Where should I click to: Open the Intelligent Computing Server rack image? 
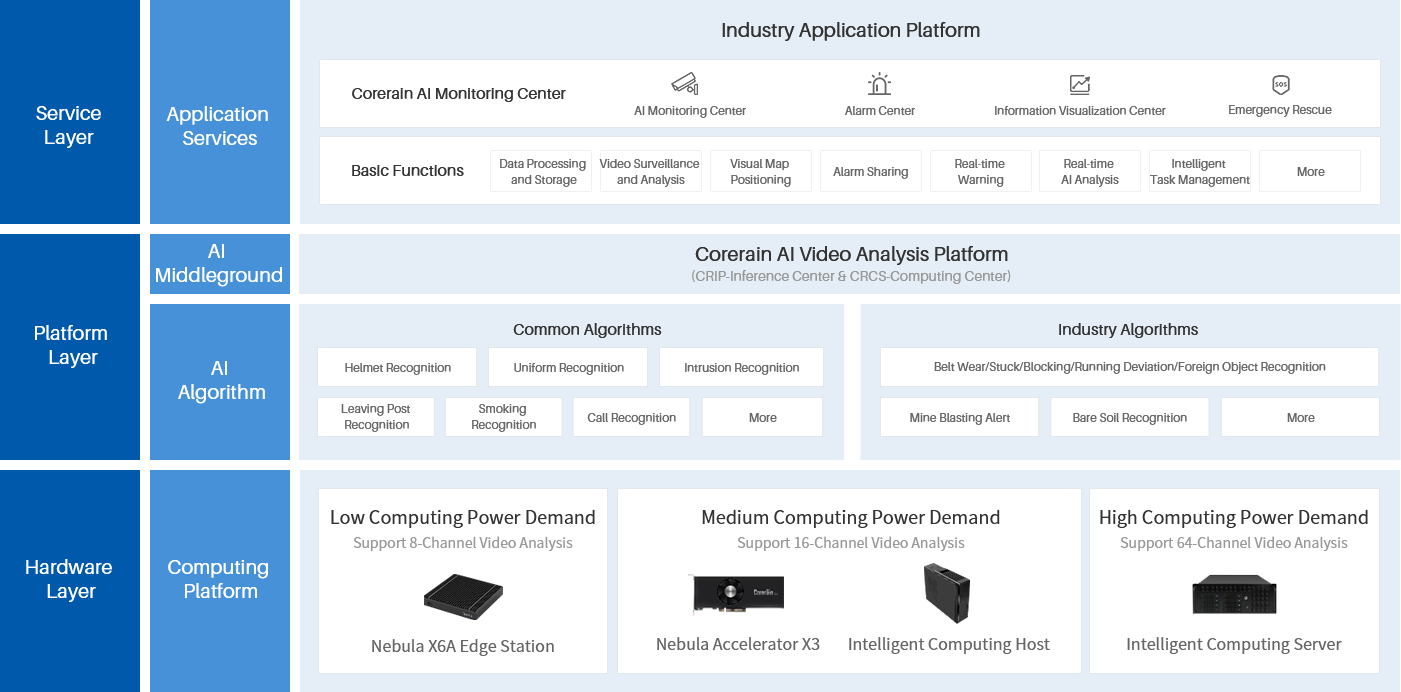1234,594
